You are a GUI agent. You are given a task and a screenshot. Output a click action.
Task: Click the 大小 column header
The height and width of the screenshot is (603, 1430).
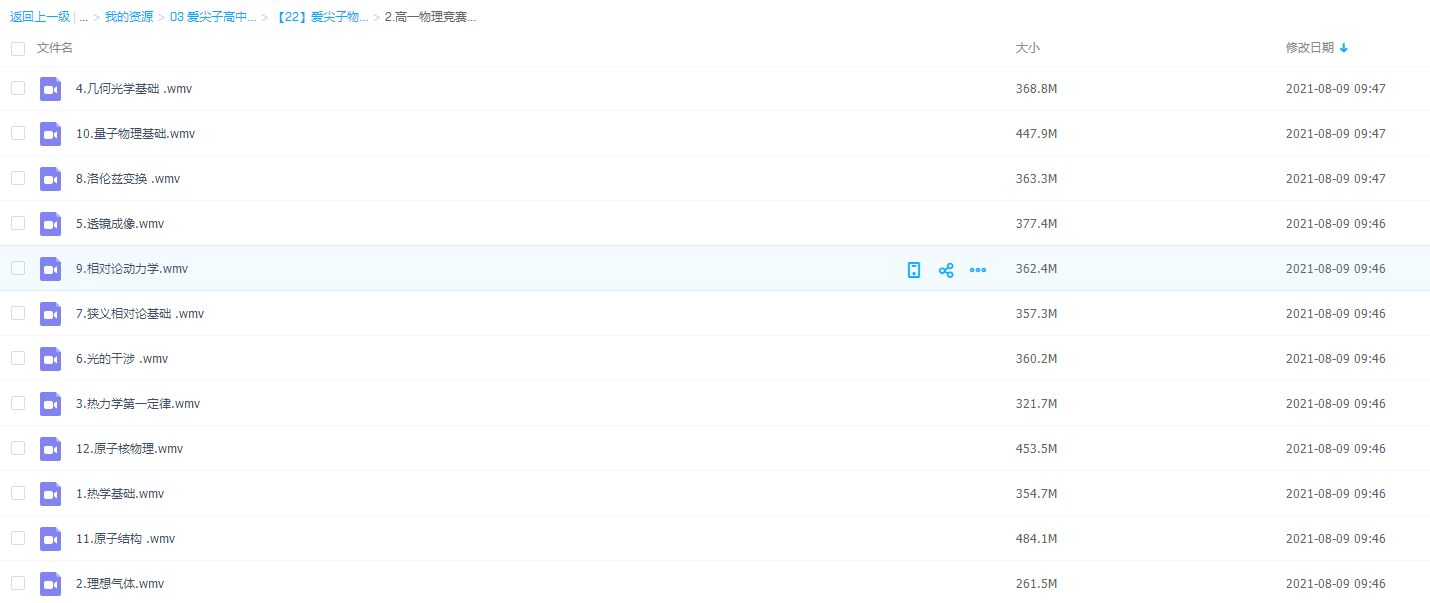(x=1028, y=48)
